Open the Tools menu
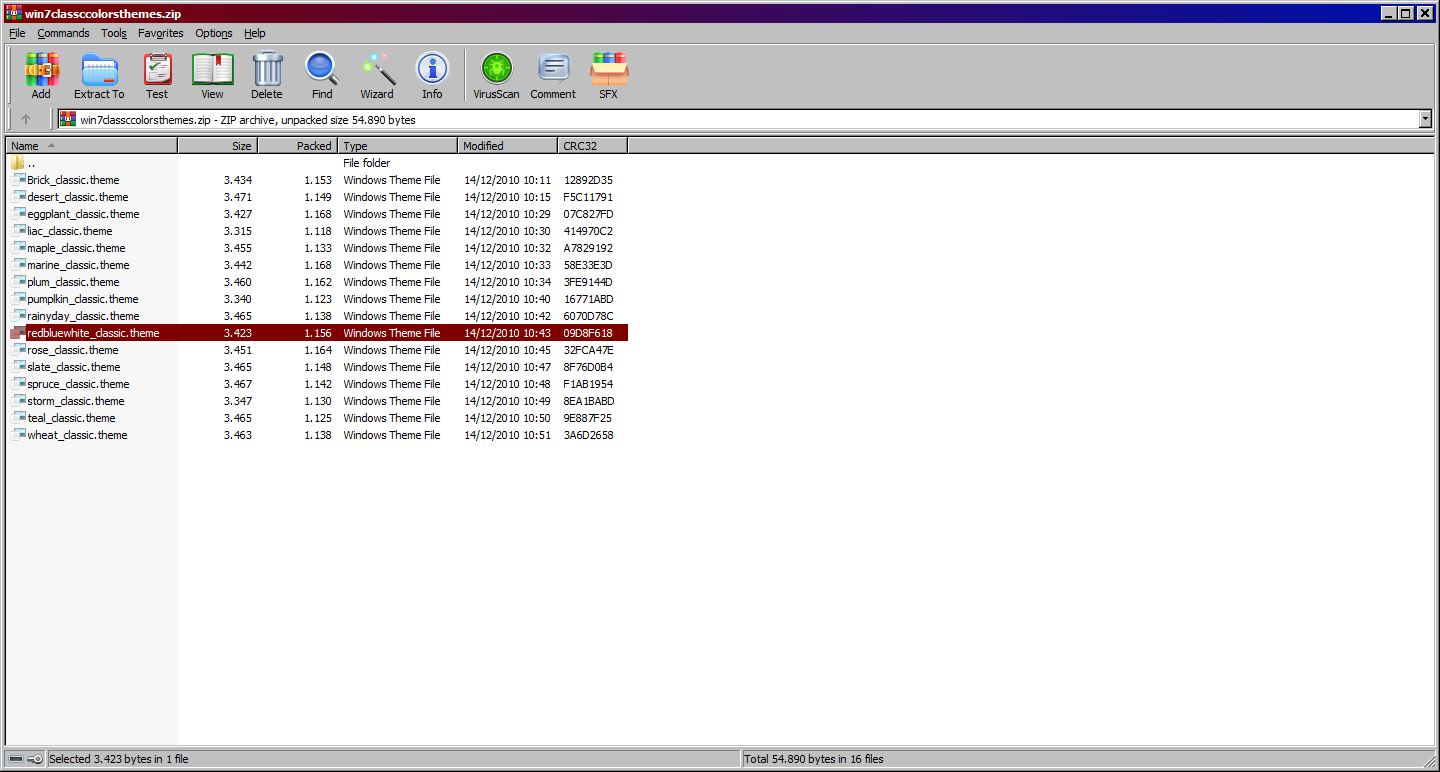Screen dimensions: 1440x772 (x=114, y=33)
